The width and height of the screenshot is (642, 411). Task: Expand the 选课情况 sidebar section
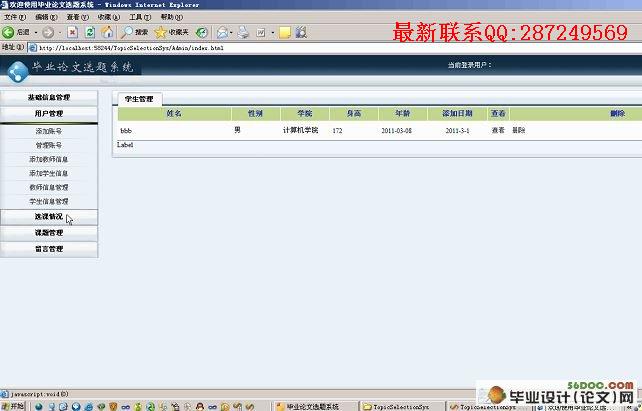pyautogui.click(x=49, y=217)
